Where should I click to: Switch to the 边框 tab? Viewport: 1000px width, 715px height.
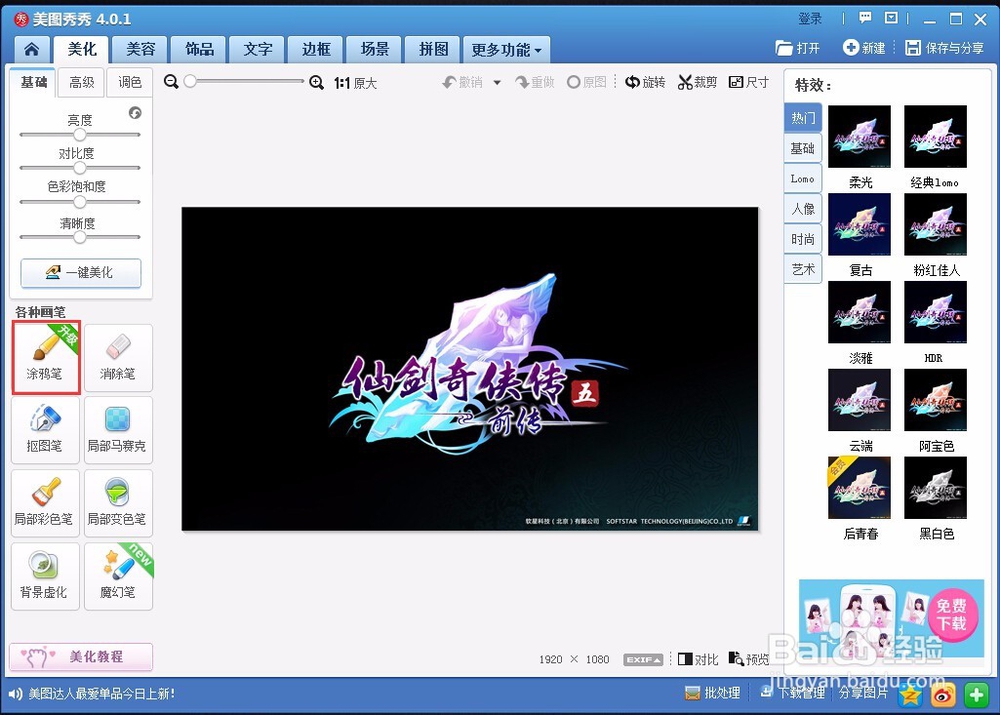(x=316, y=49)
